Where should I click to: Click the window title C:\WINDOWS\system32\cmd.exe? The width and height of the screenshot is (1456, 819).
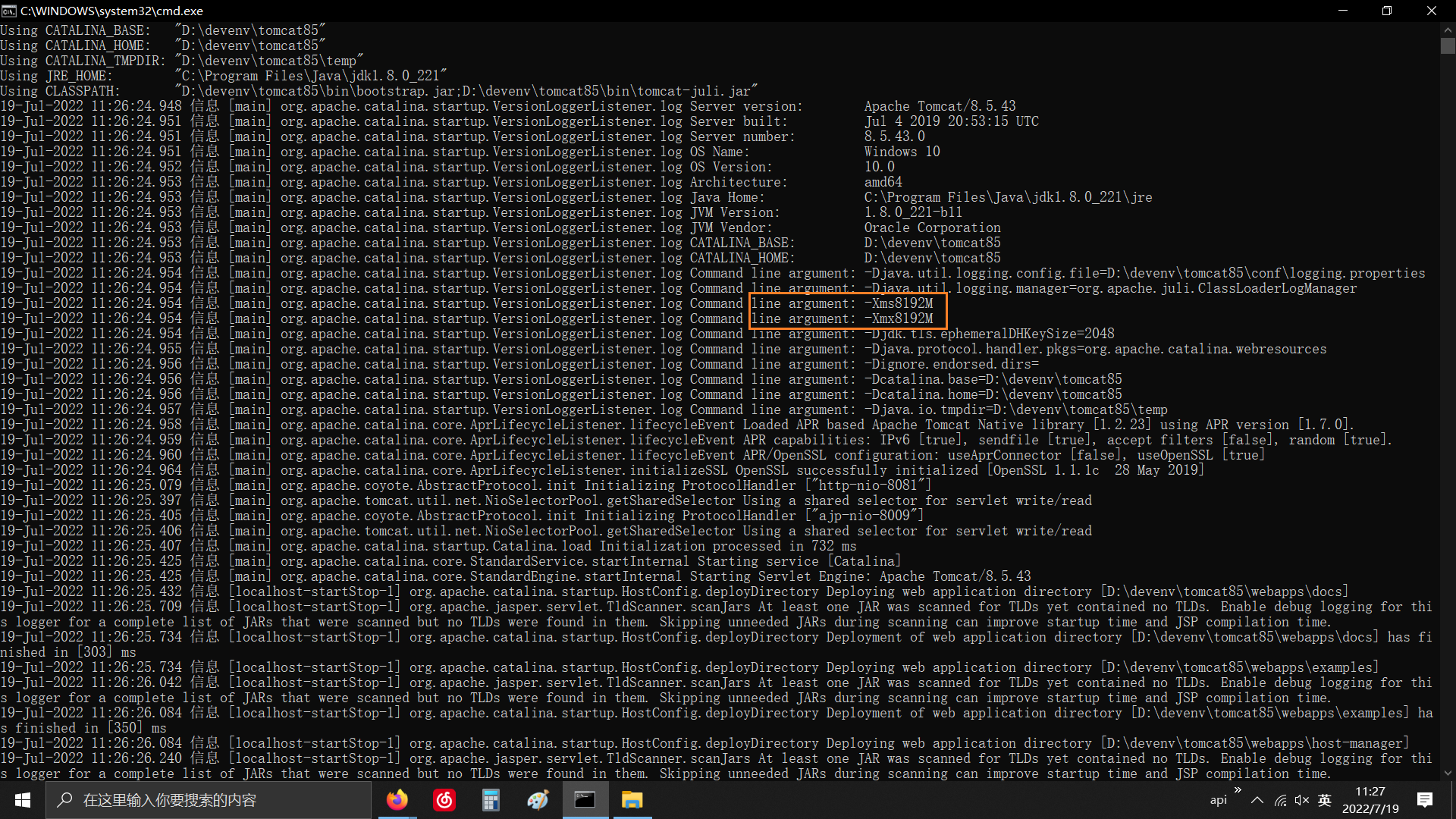coord(112,11)
